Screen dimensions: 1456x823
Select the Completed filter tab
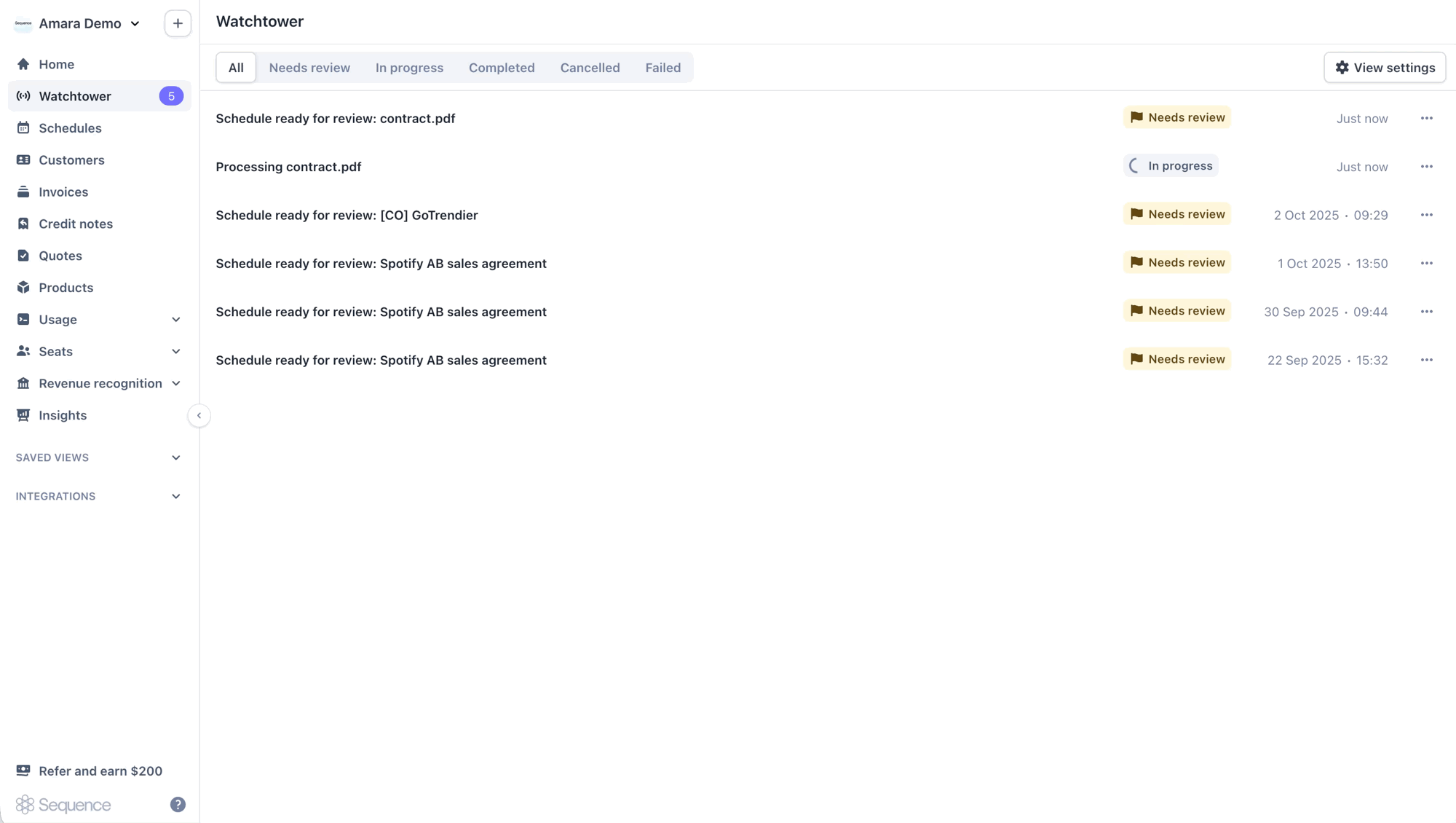[x=502, y=68]
